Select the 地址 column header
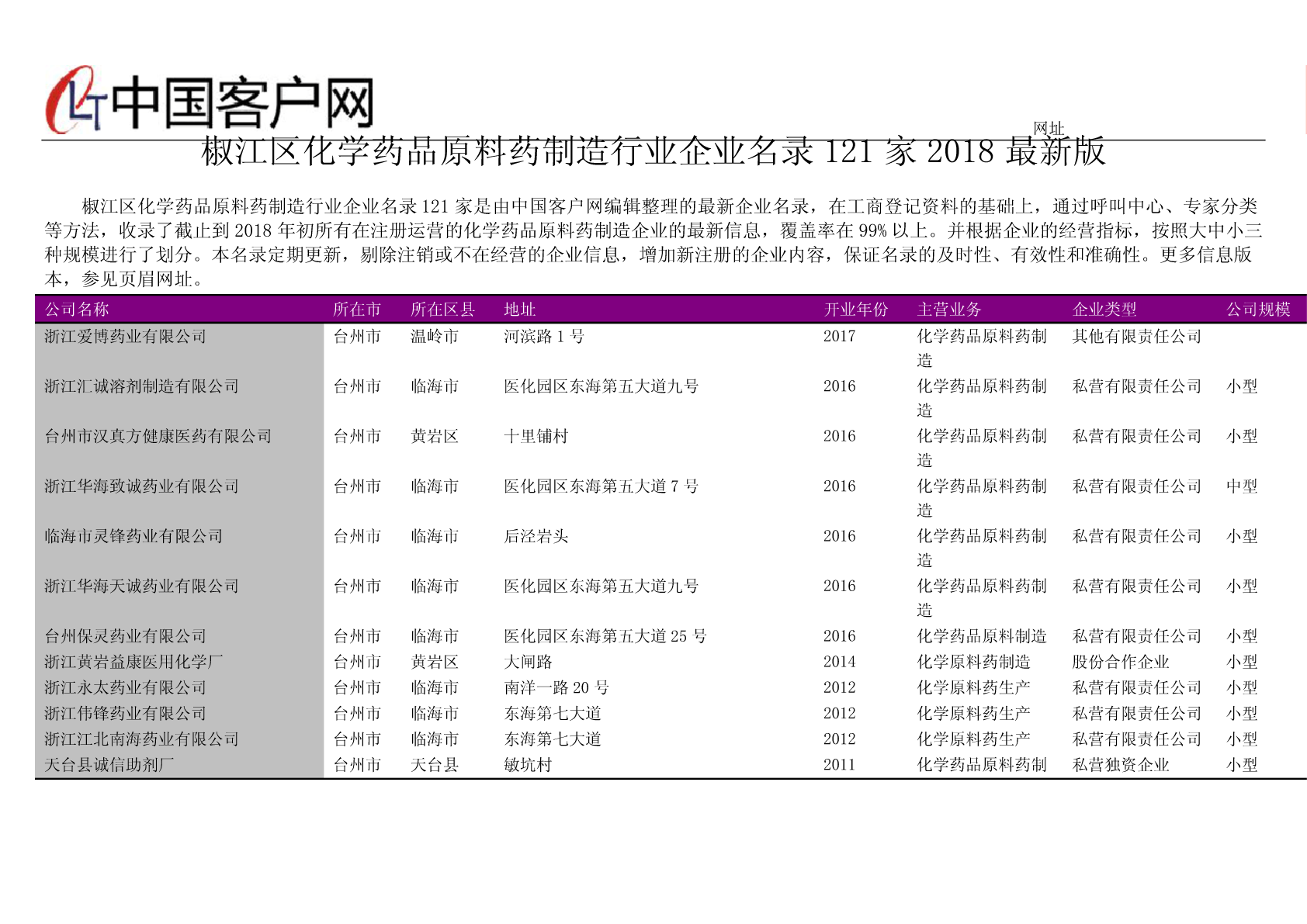This screenshot has height=924, width=1307. click(520, 310)
